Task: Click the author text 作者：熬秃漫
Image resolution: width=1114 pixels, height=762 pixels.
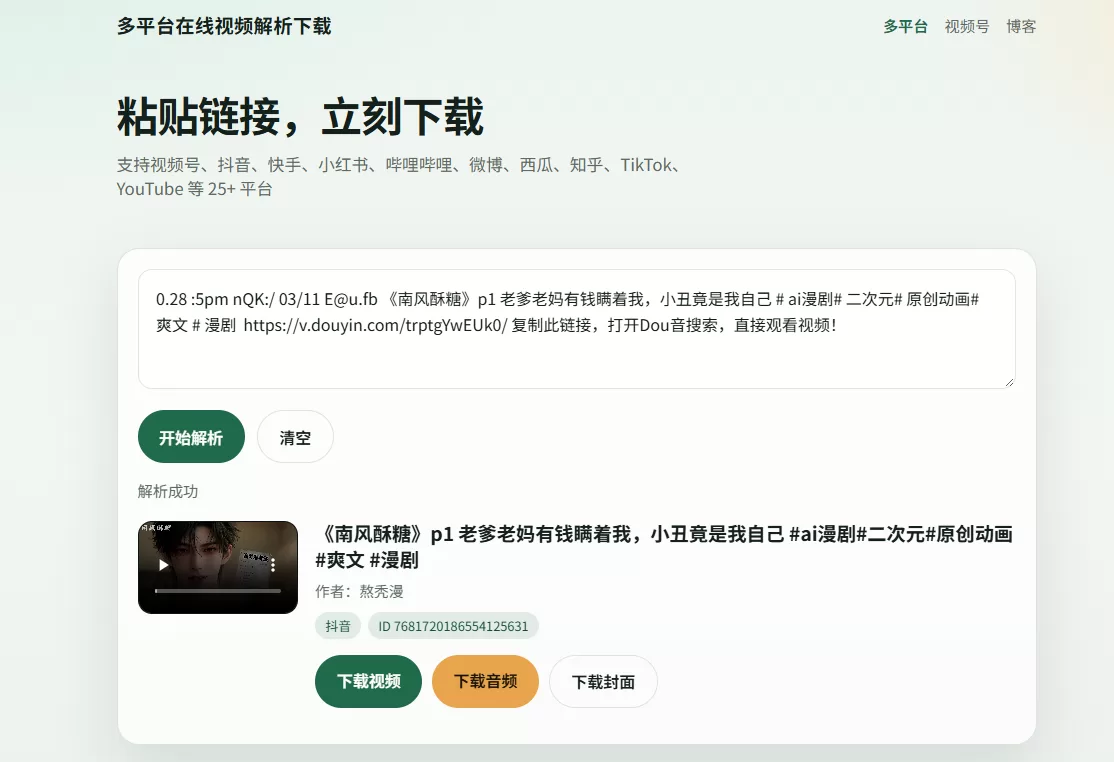Action: click(359, 591)
